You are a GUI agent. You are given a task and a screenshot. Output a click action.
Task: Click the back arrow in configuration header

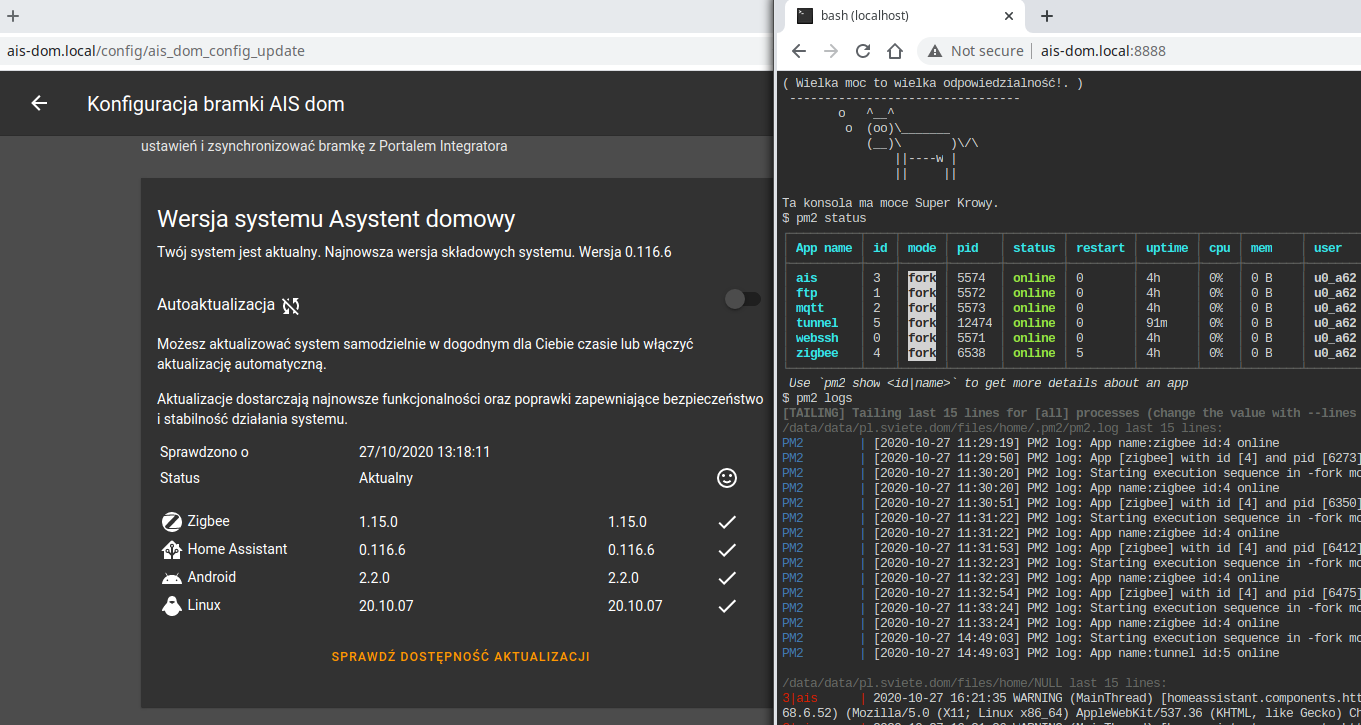pyautogui.click(x=39, y=103)
